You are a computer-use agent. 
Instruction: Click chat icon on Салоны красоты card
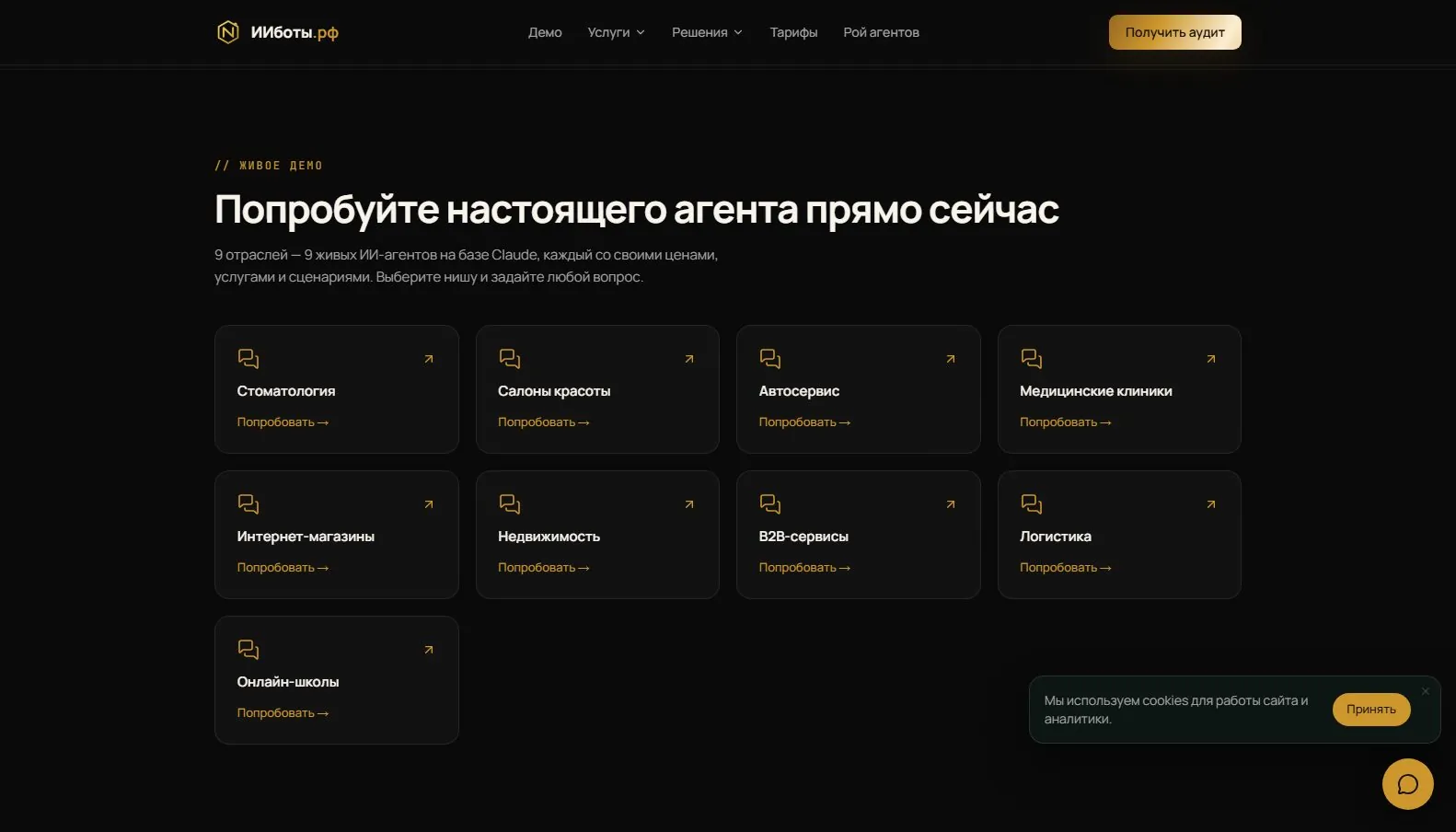(x=509, y=358)
